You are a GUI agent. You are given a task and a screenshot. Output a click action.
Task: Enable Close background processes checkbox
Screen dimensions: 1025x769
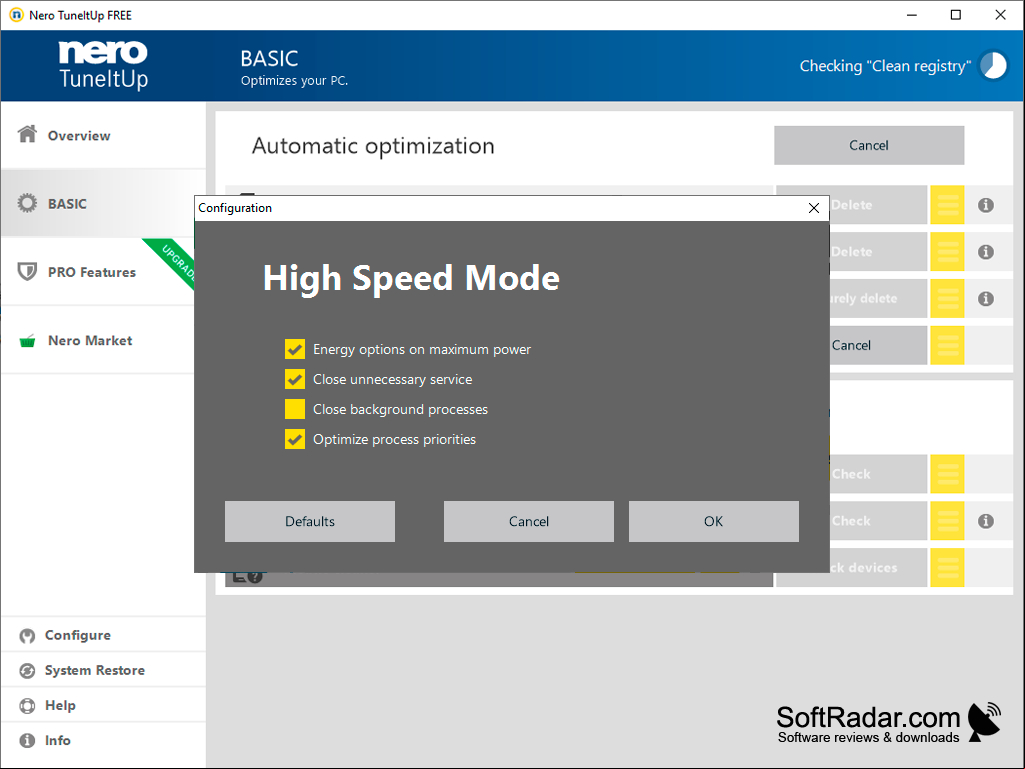point(295,409)
